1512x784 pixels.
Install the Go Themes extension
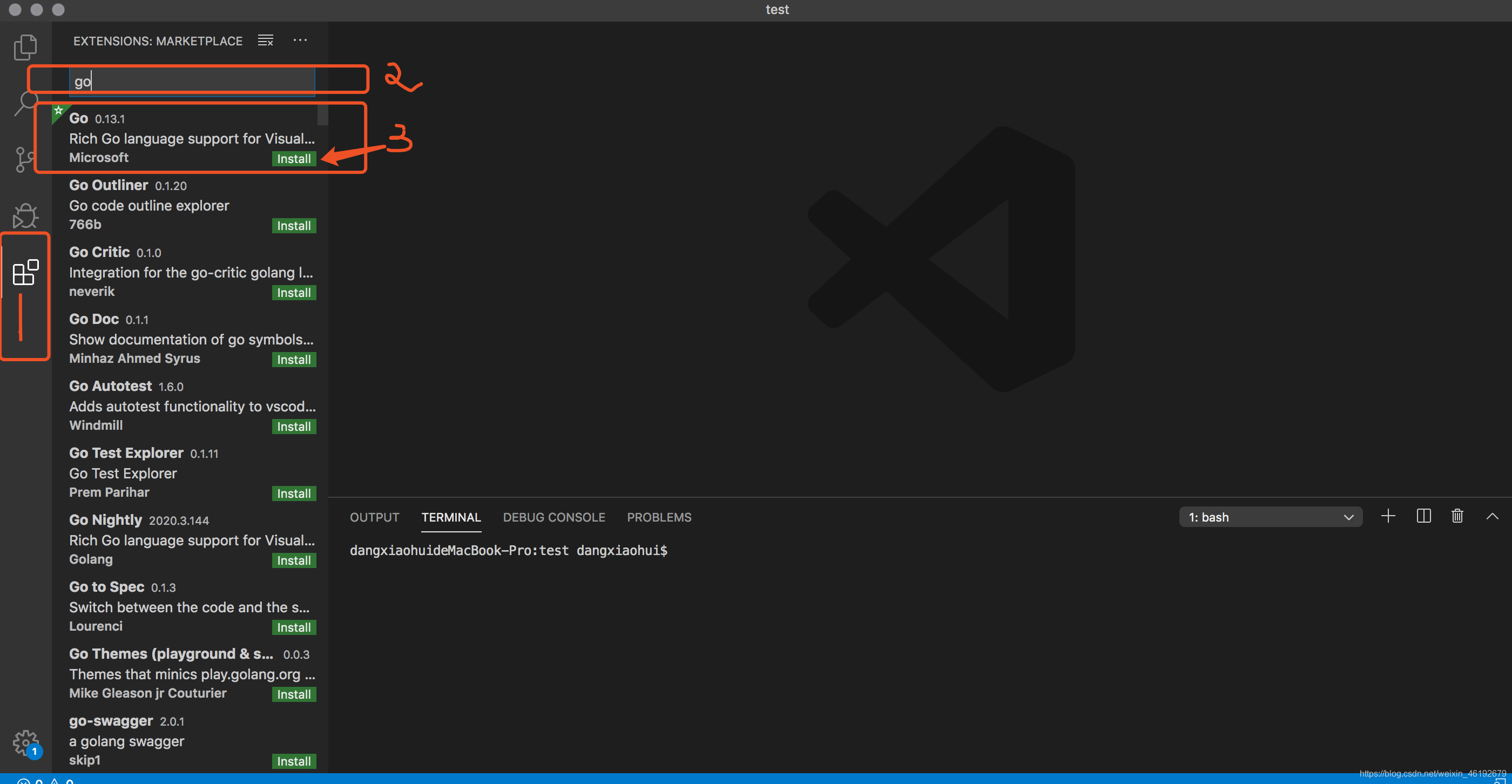(x=294, y=694)
